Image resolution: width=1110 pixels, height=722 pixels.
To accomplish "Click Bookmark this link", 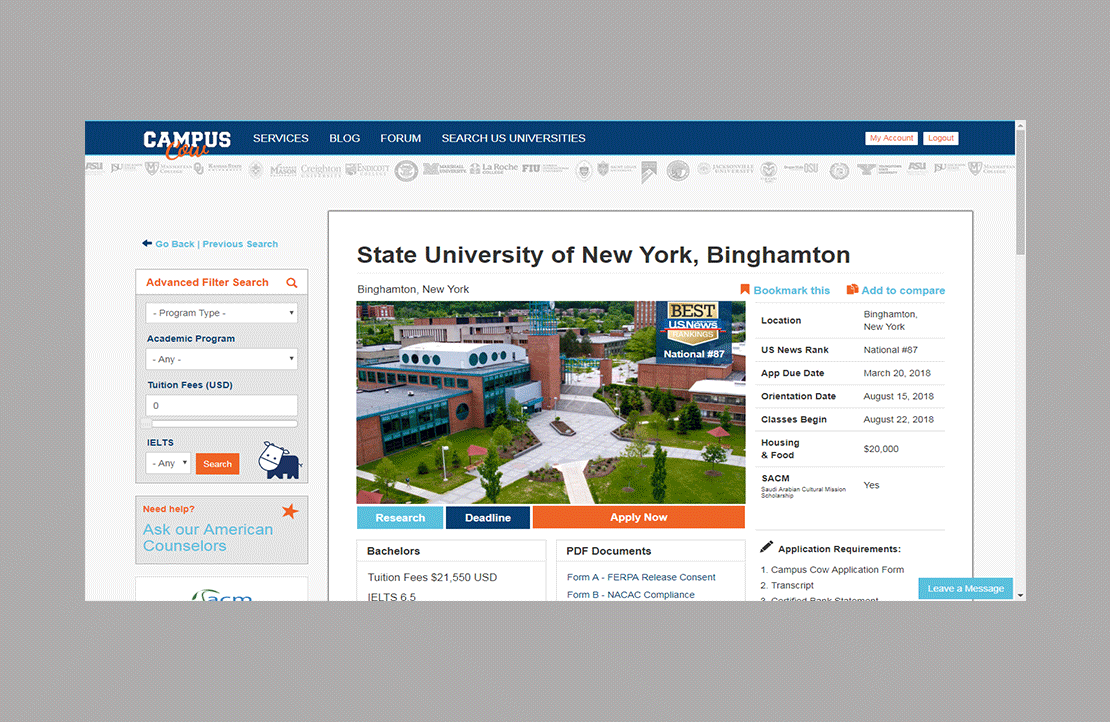I will point(791,290).
